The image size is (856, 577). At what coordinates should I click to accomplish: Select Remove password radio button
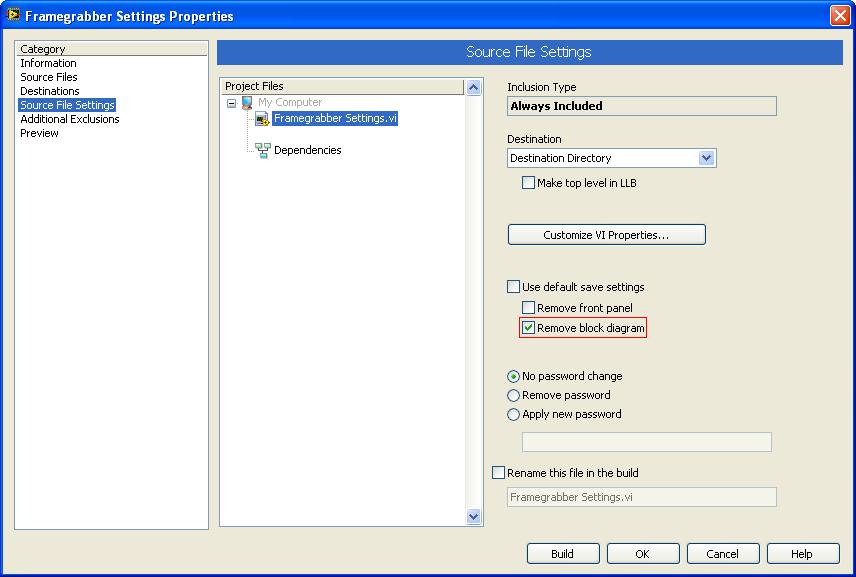[513, 395]
